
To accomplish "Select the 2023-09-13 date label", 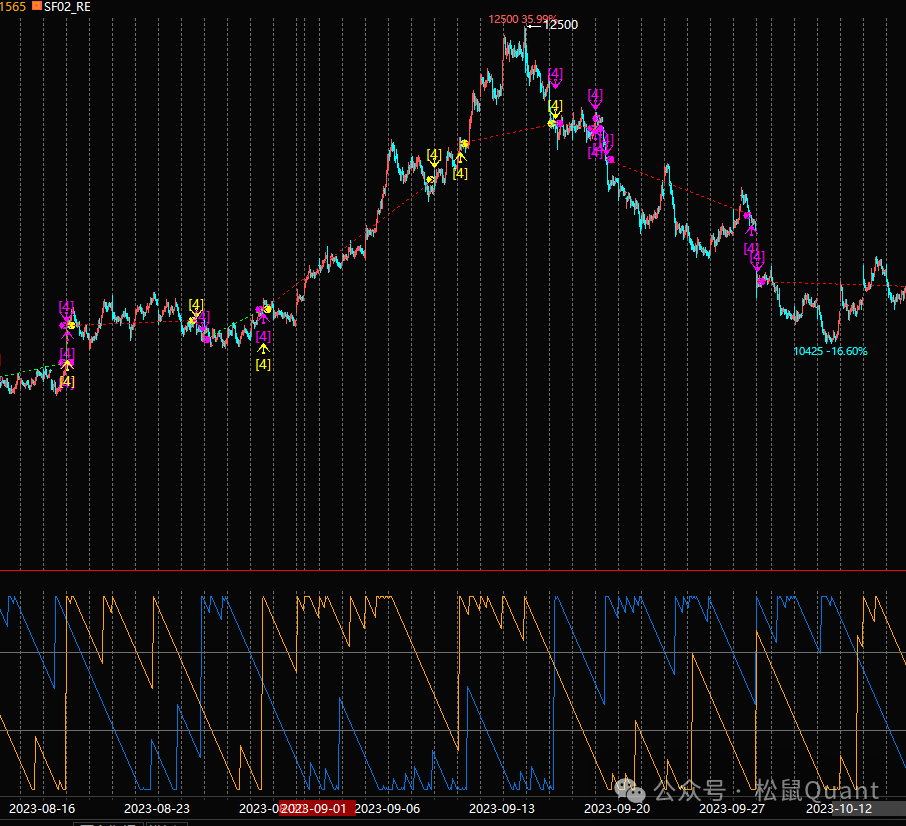I will pyautogui.click(x=502, y=808).
